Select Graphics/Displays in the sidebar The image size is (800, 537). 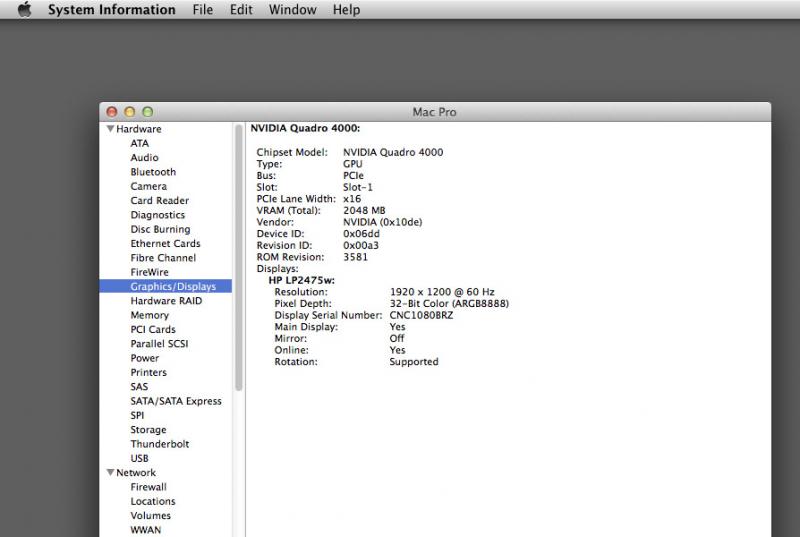tap(166, 286)
